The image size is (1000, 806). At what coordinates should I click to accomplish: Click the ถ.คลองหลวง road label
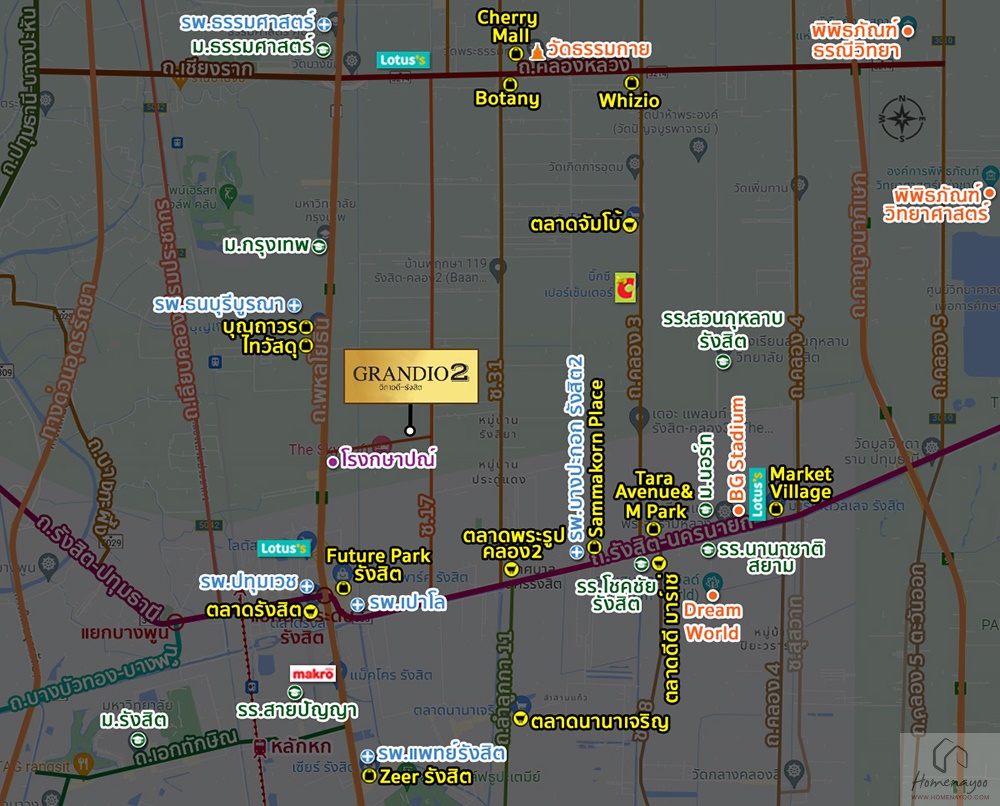tap(574, 66)
